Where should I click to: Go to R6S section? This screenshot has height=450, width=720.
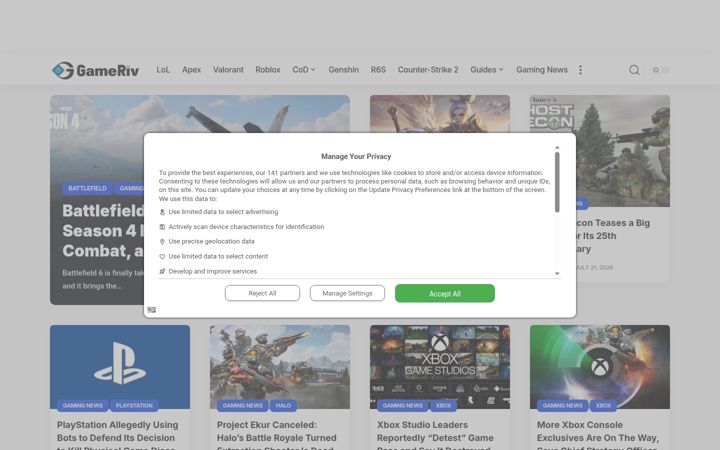(378, 70)
